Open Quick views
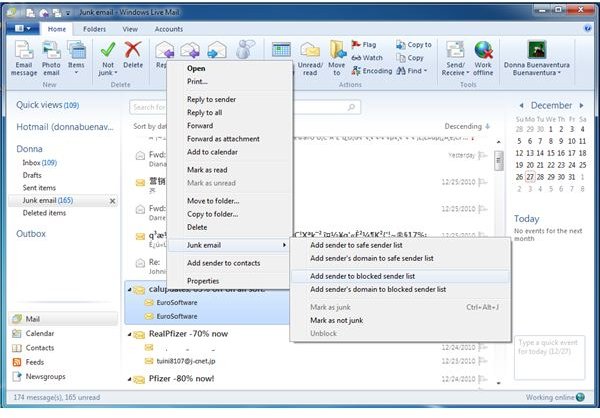The image size is (600, 418). [47, 105]
